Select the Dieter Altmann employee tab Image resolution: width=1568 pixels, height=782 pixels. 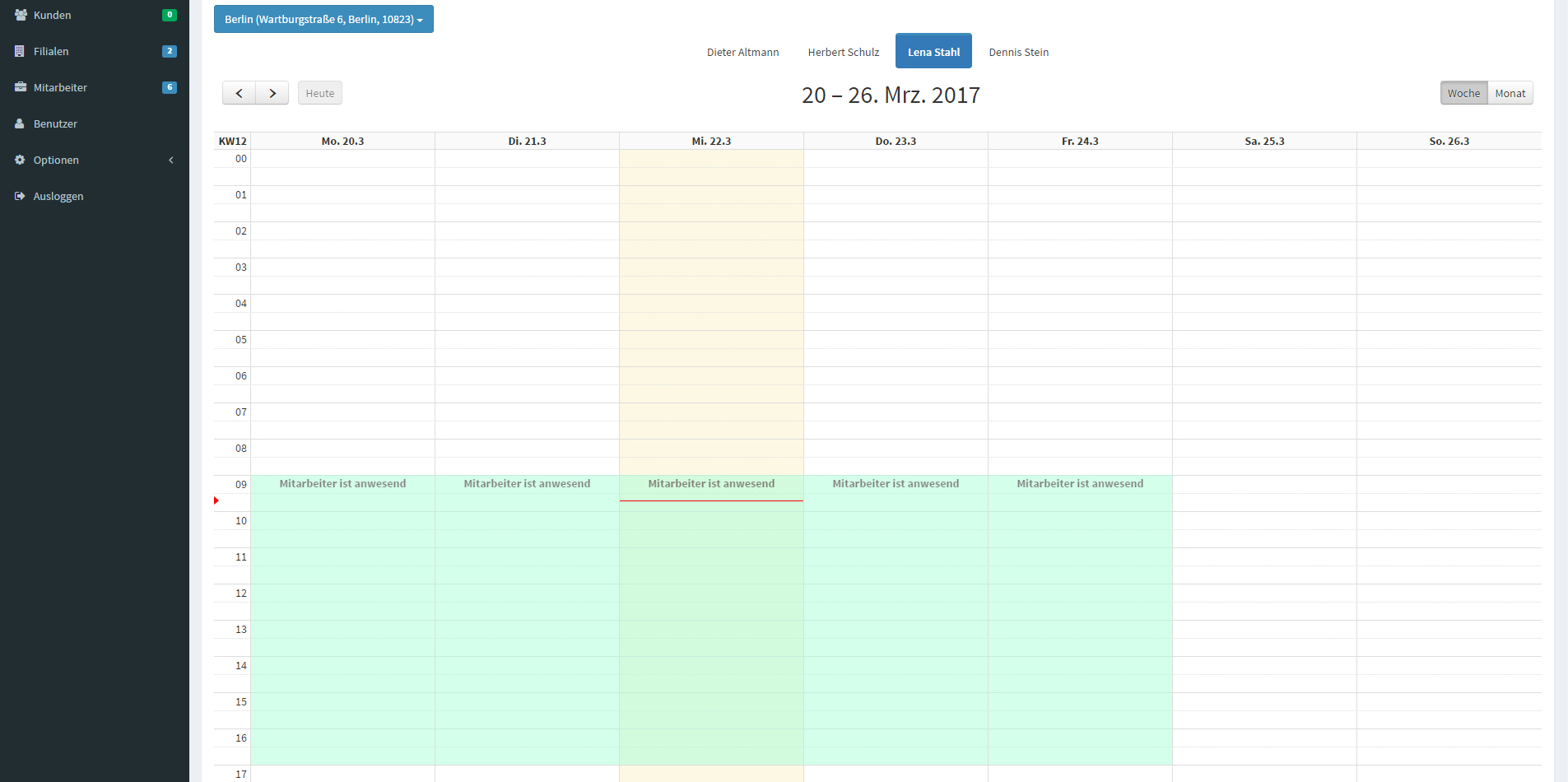[742, 52]
